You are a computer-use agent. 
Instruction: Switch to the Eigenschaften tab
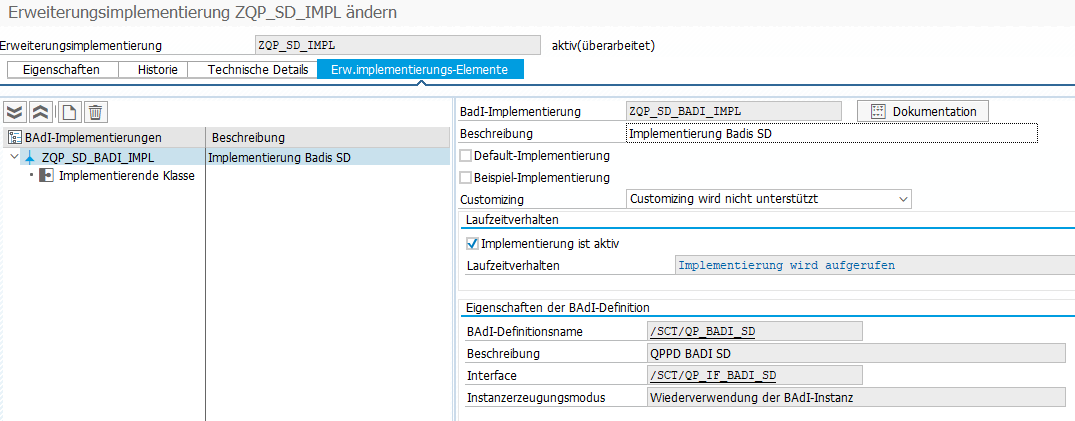tap(62, 69)
